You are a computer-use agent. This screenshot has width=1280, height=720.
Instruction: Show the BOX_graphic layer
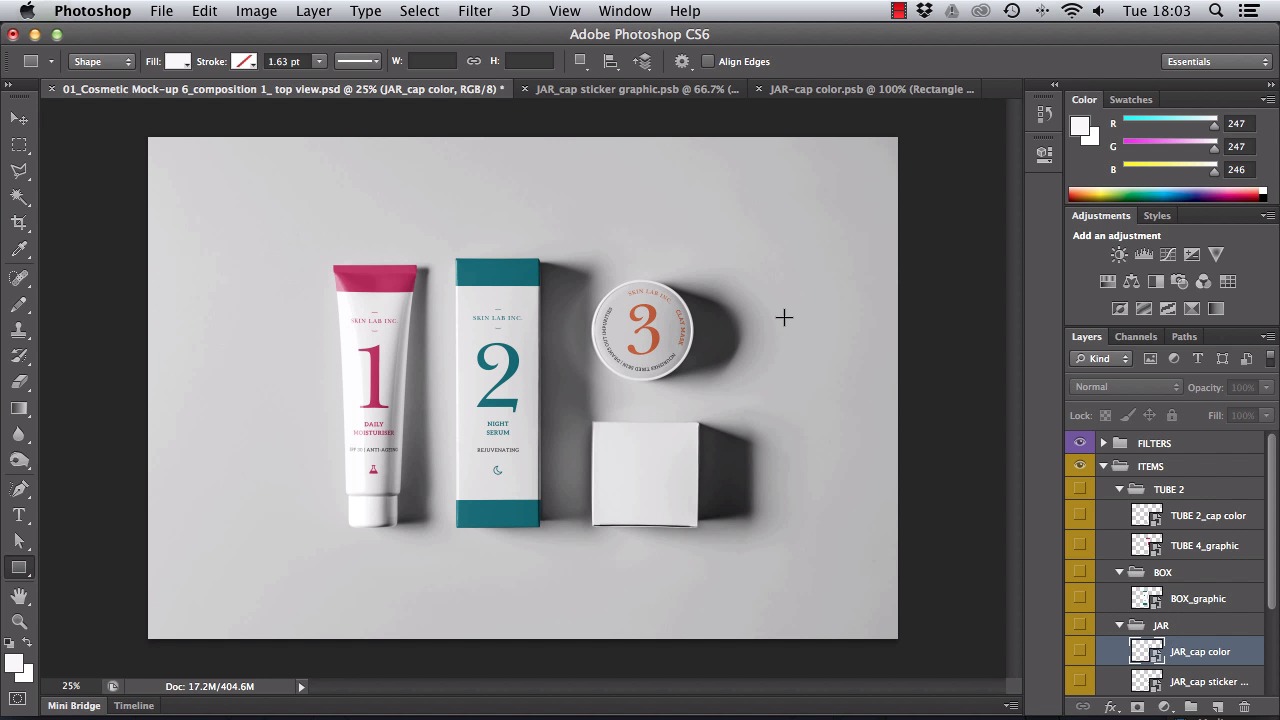pos(1079,599)
